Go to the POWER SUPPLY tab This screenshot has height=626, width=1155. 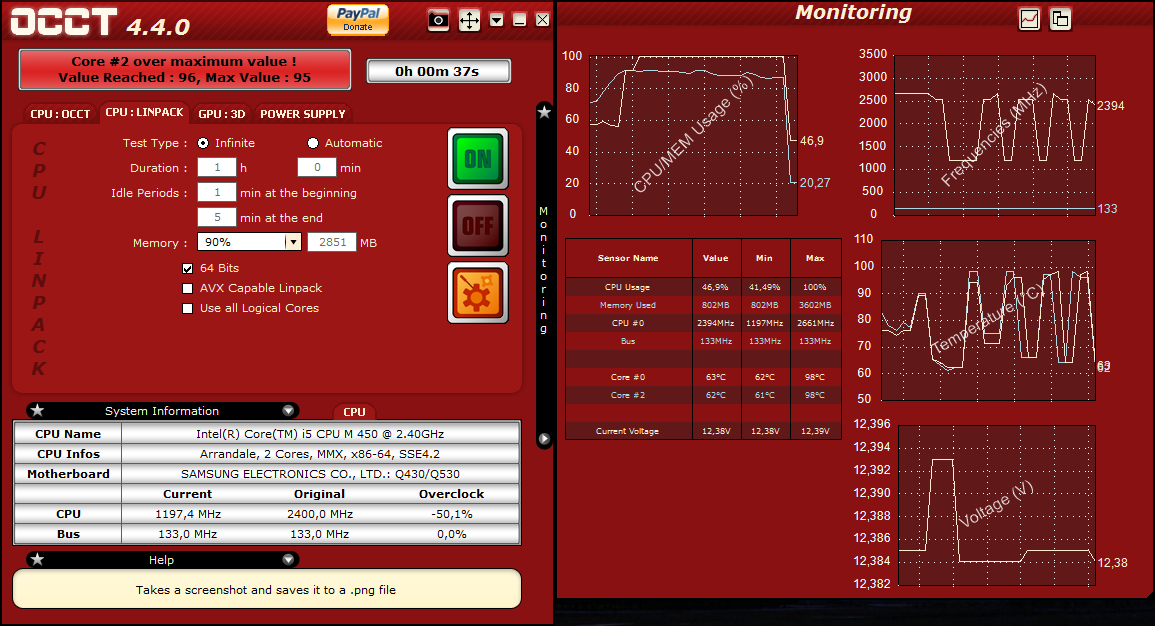303,114
